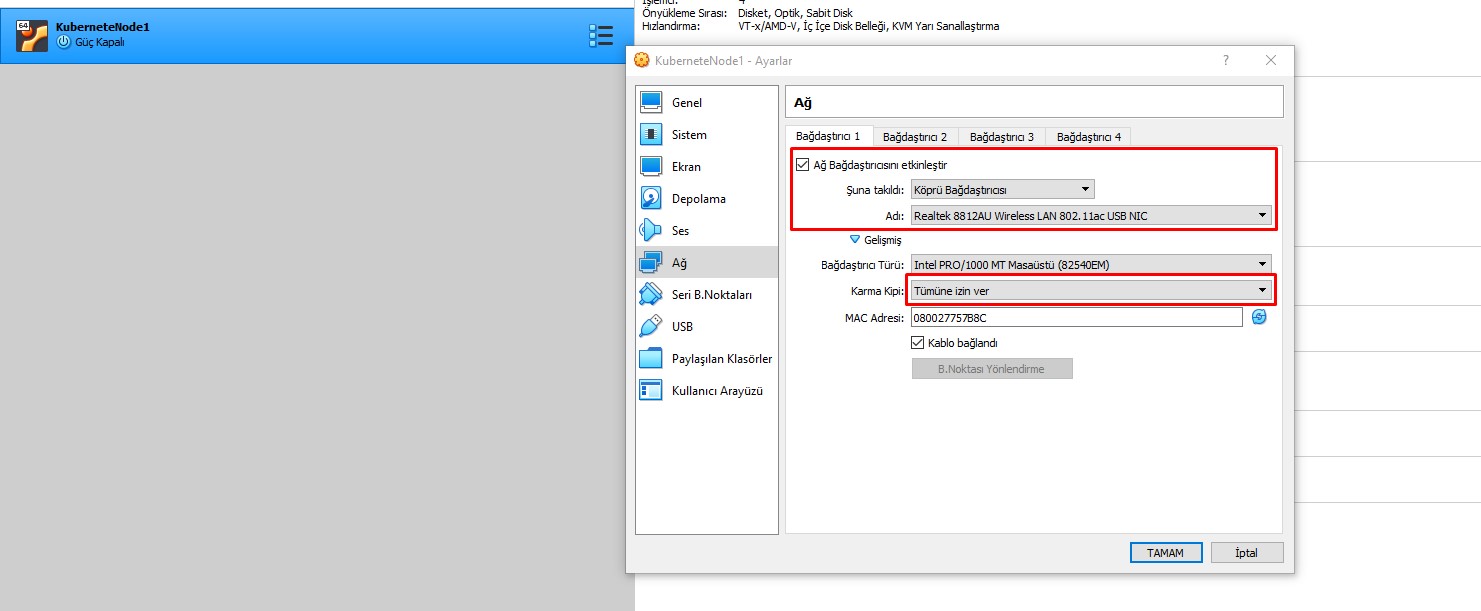Open the Ekran display settings

click(707, 167)
